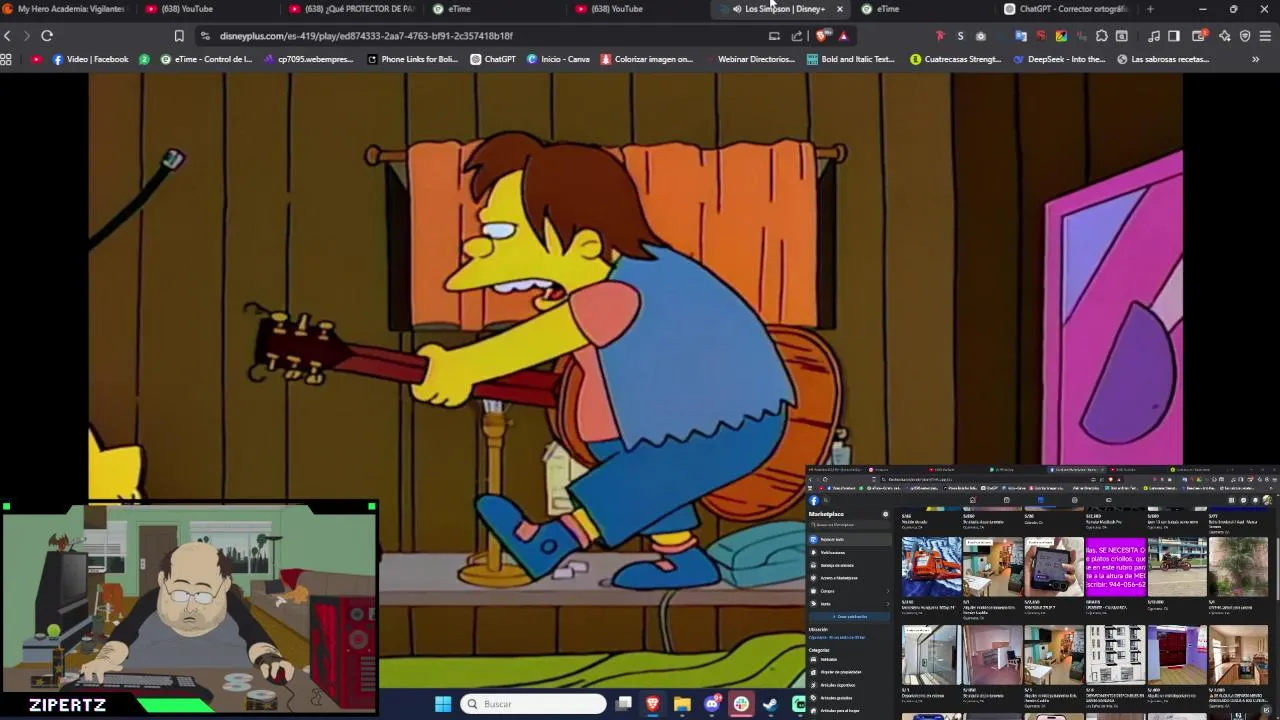The image size is (1280, 720).
Task: Open the Marketplace settings gear icon
Action: (x=885, y=514)
